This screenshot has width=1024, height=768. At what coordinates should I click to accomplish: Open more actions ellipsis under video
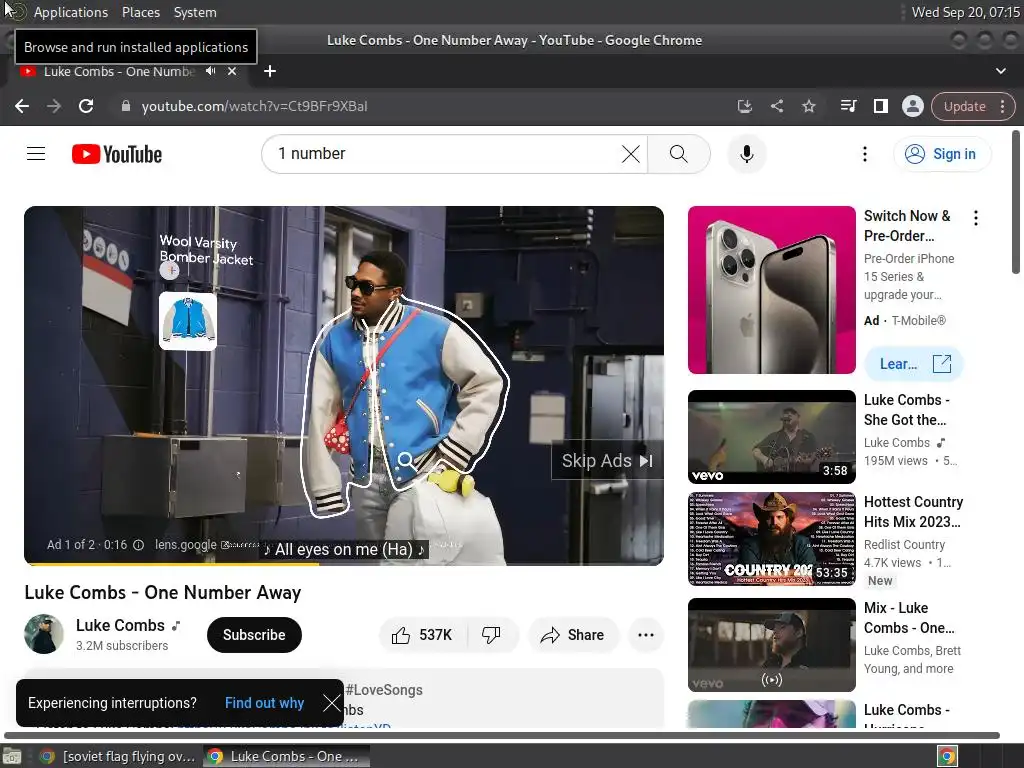(646, 635)
